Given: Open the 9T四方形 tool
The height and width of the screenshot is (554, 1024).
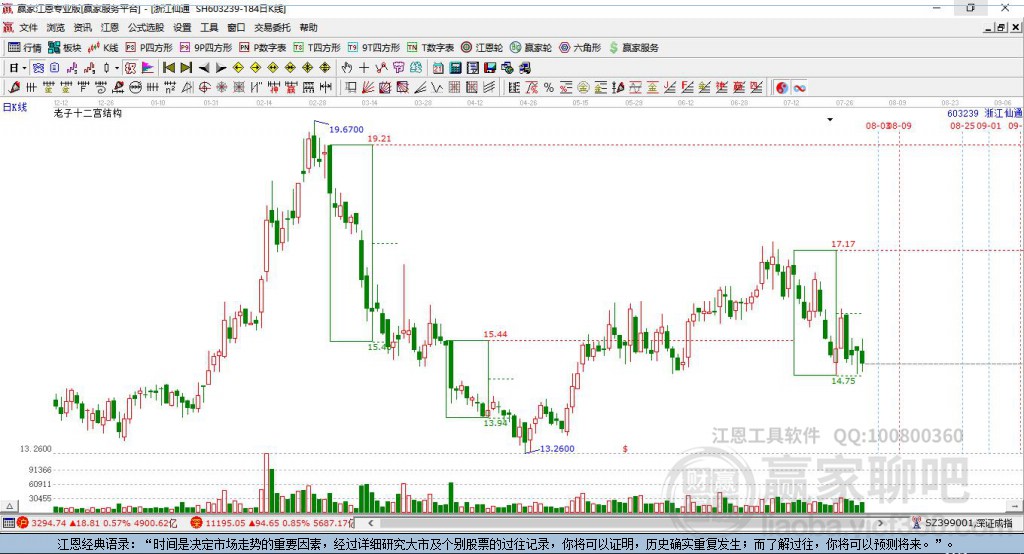Looking at the screenshot, I should click(374, 48).
